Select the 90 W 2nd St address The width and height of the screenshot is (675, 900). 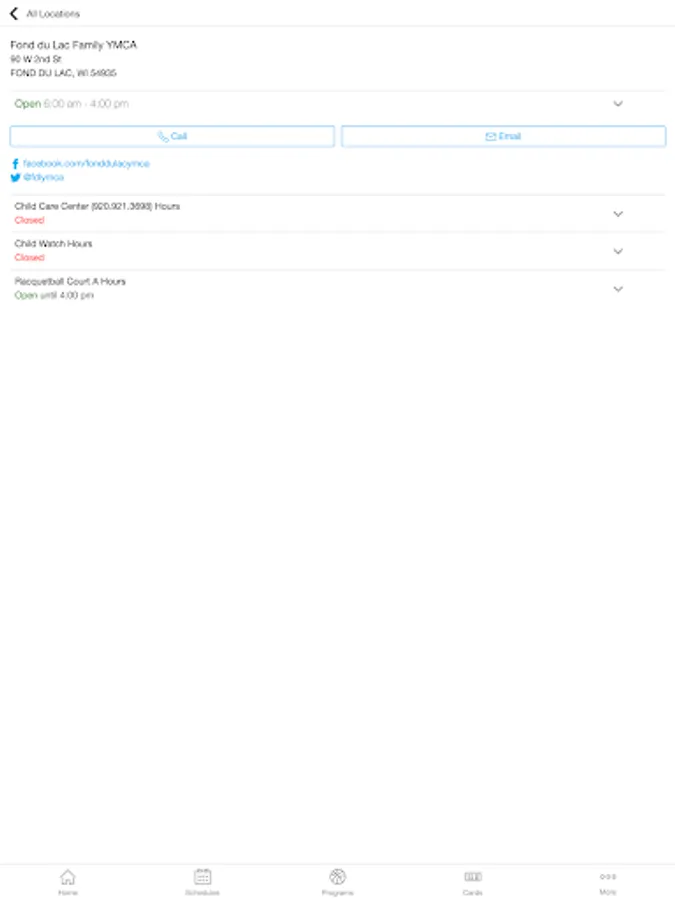click(36, 59)
